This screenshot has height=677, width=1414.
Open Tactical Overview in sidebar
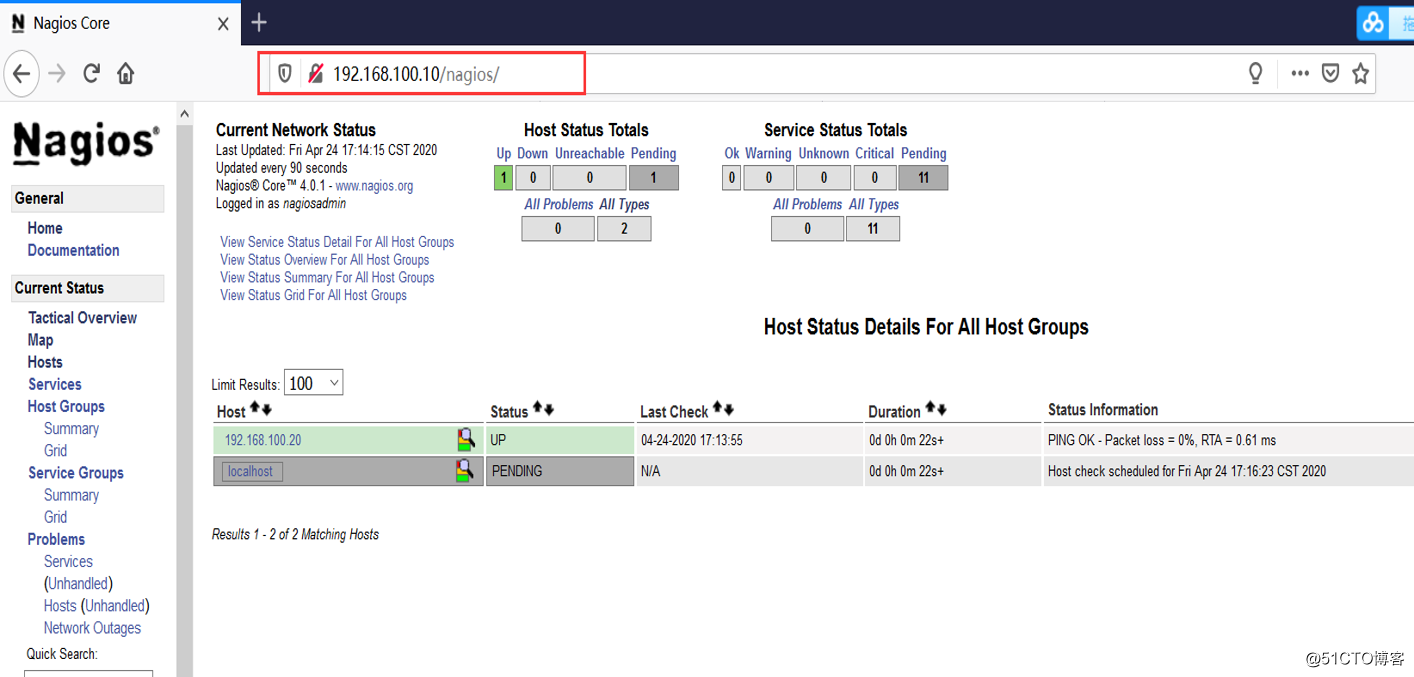click(x=83, y=317)
